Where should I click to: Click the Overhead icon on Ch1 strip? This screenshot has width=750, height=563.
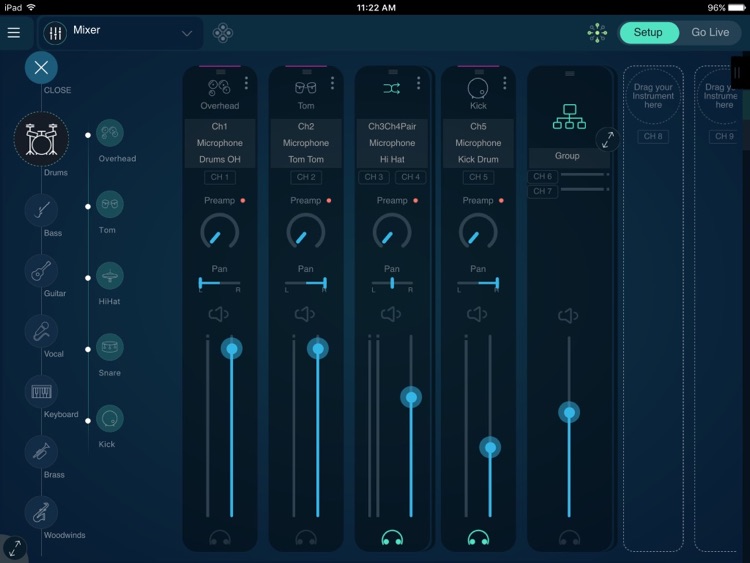pos(219,88)
